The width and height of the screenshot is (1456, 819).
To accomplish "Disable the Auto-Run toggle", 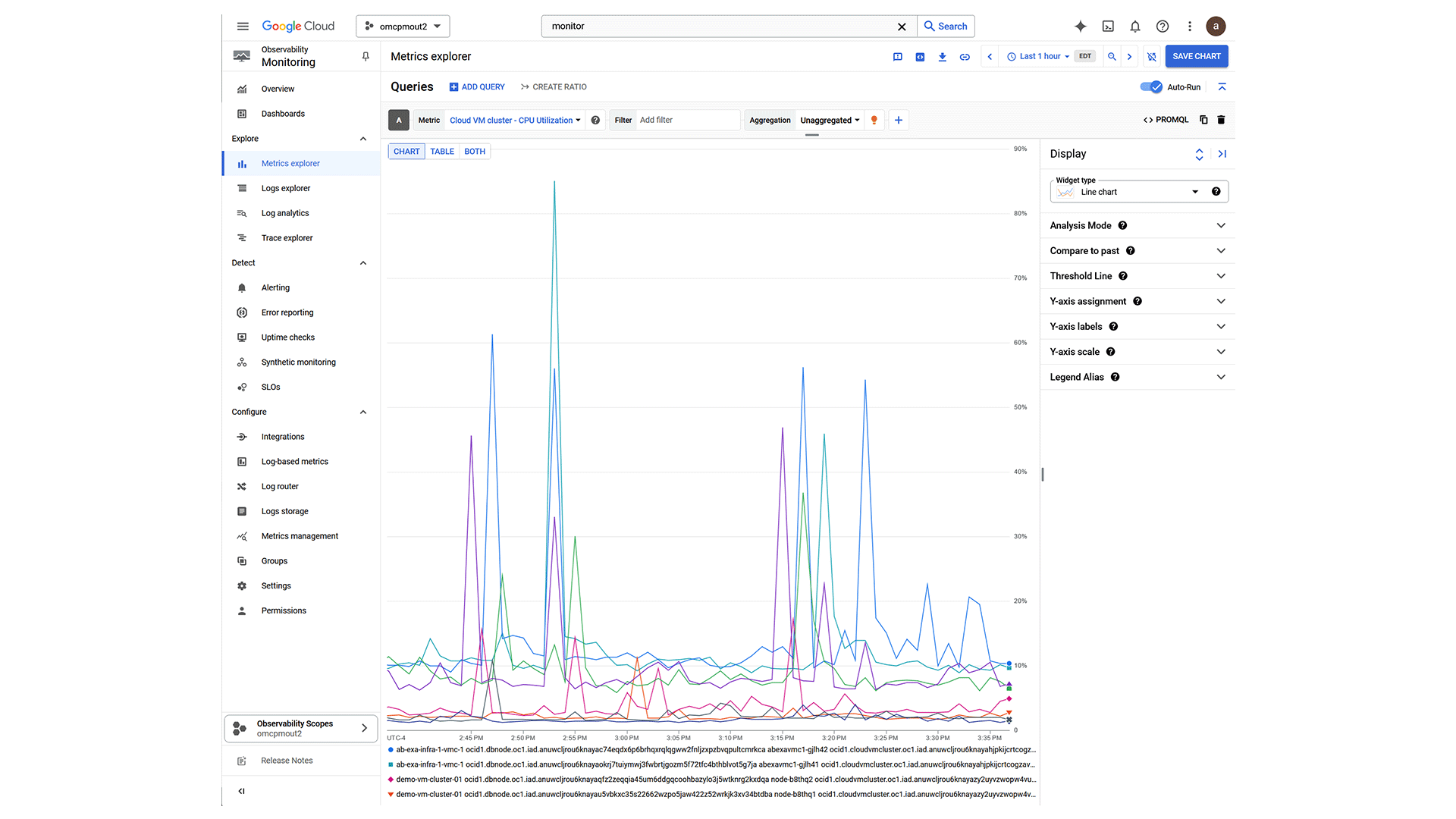I will pyautogui.click(x=1150, y=86).
